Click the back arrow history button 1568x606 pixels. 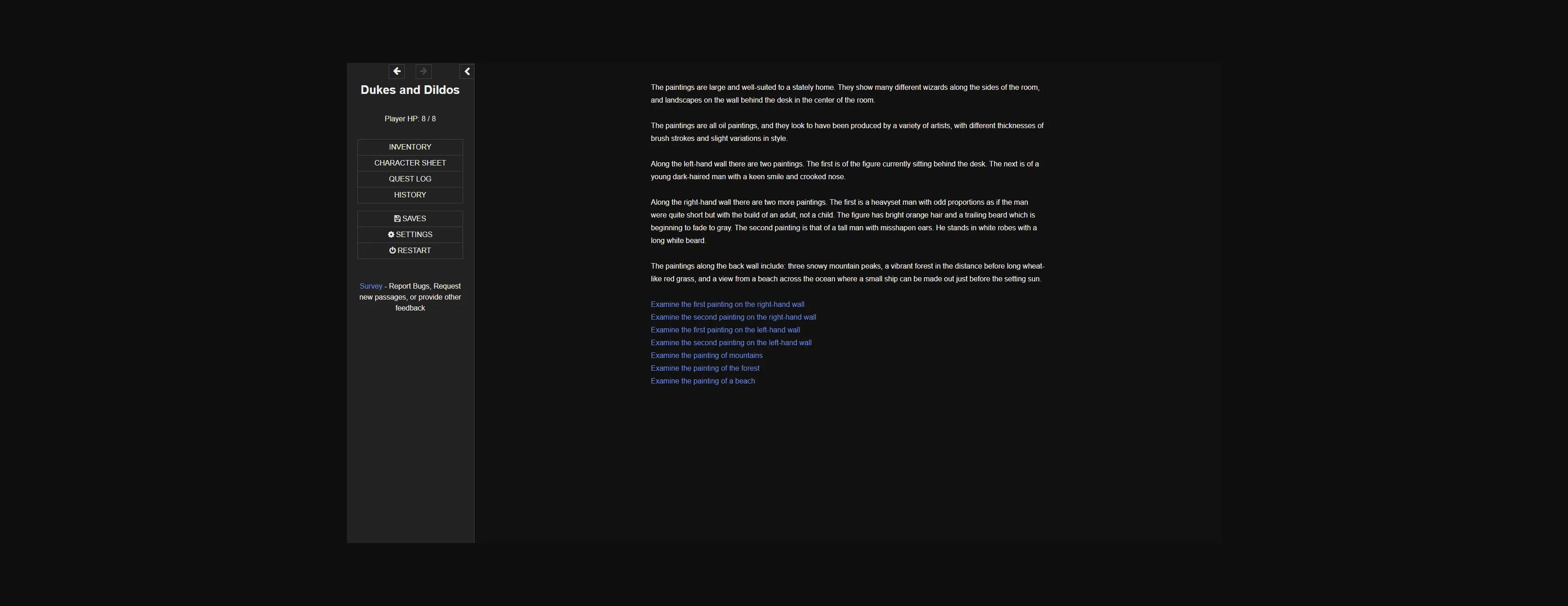click(396, 71)
